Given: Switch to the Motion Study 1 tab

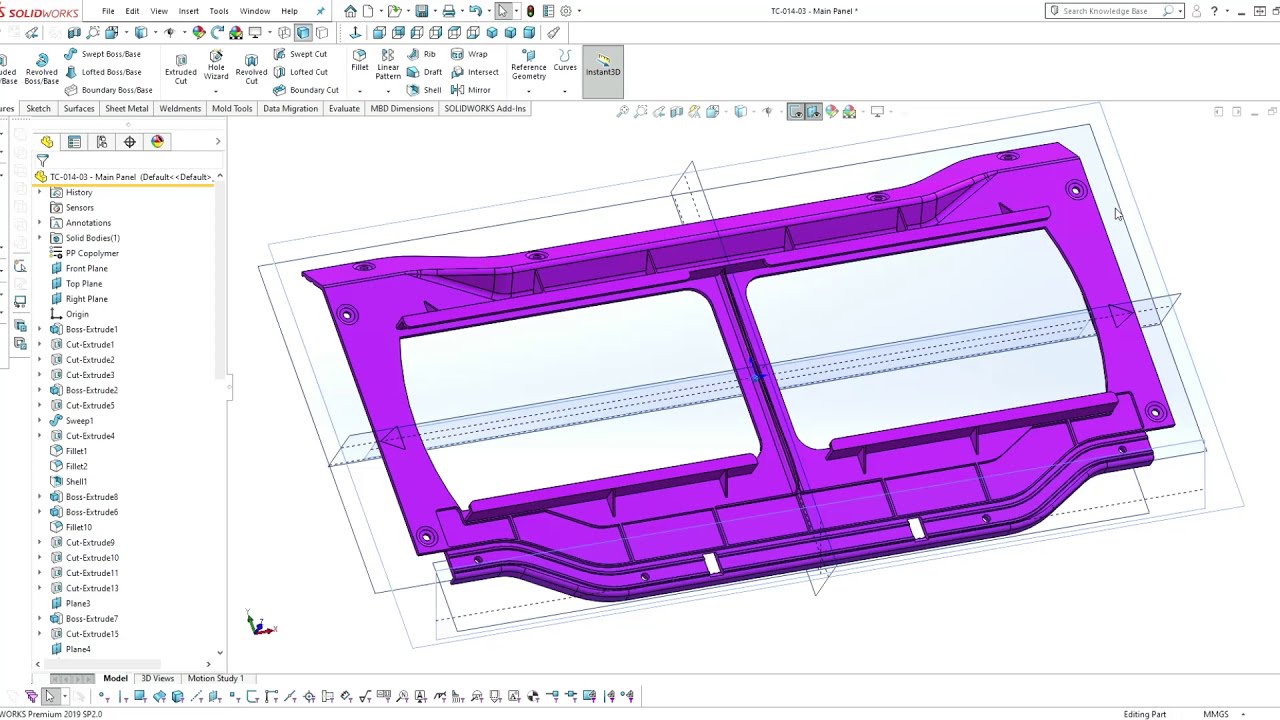Looking at the screenshot, I should (x=215, y=678).
